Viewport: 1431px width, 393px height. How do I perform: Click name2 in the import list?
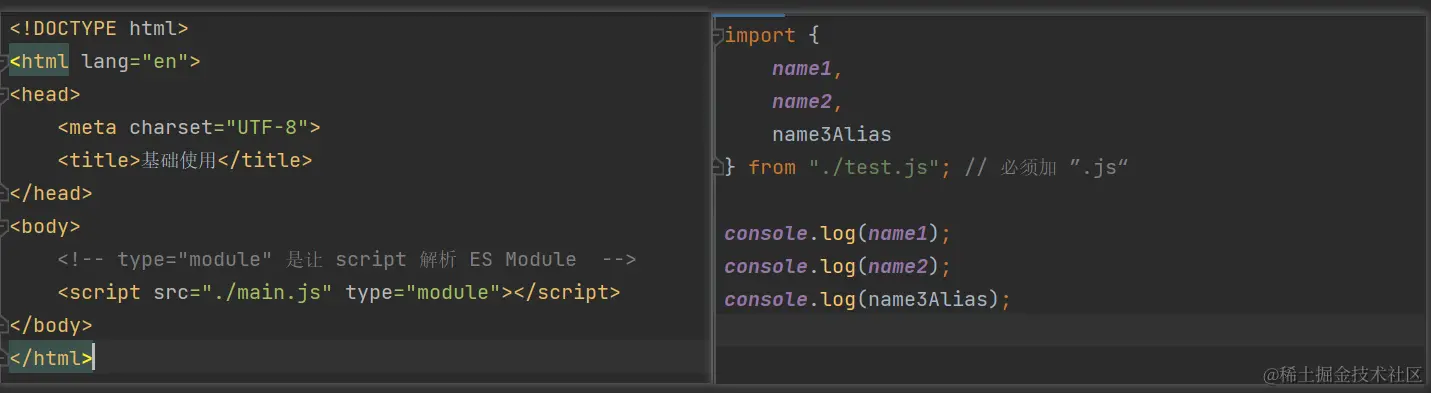click(x=802, y=102)
